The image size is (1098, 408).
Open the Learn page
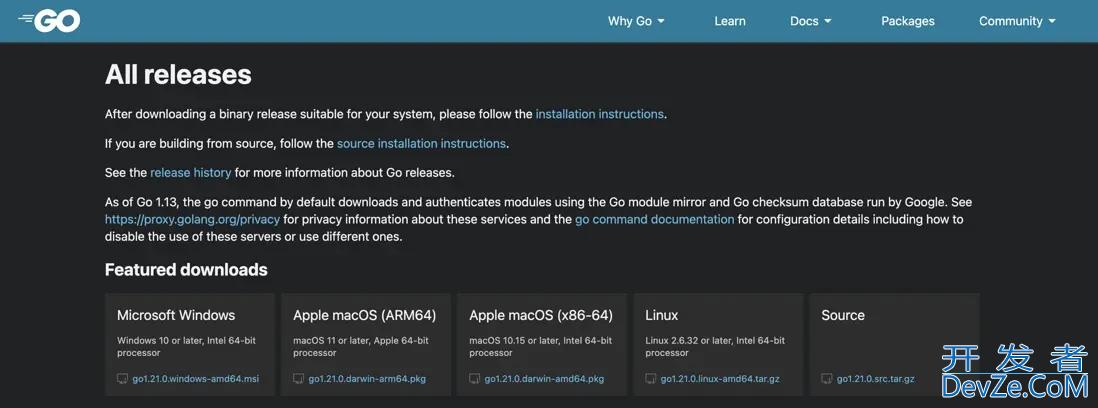click(x=730, y=21)
